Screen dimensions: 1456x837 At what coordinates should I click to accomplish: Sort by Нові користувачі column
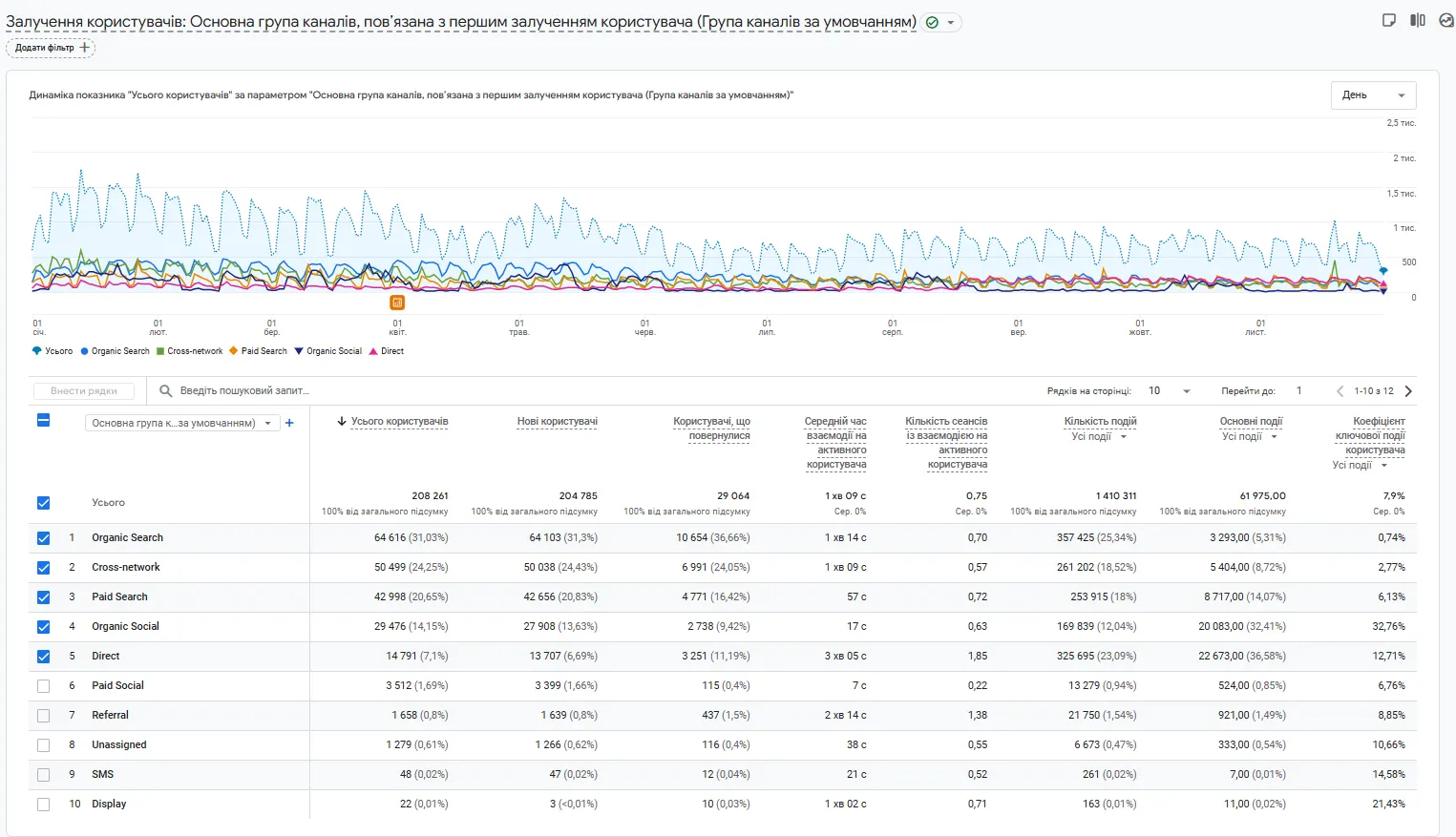pos(557,421)
